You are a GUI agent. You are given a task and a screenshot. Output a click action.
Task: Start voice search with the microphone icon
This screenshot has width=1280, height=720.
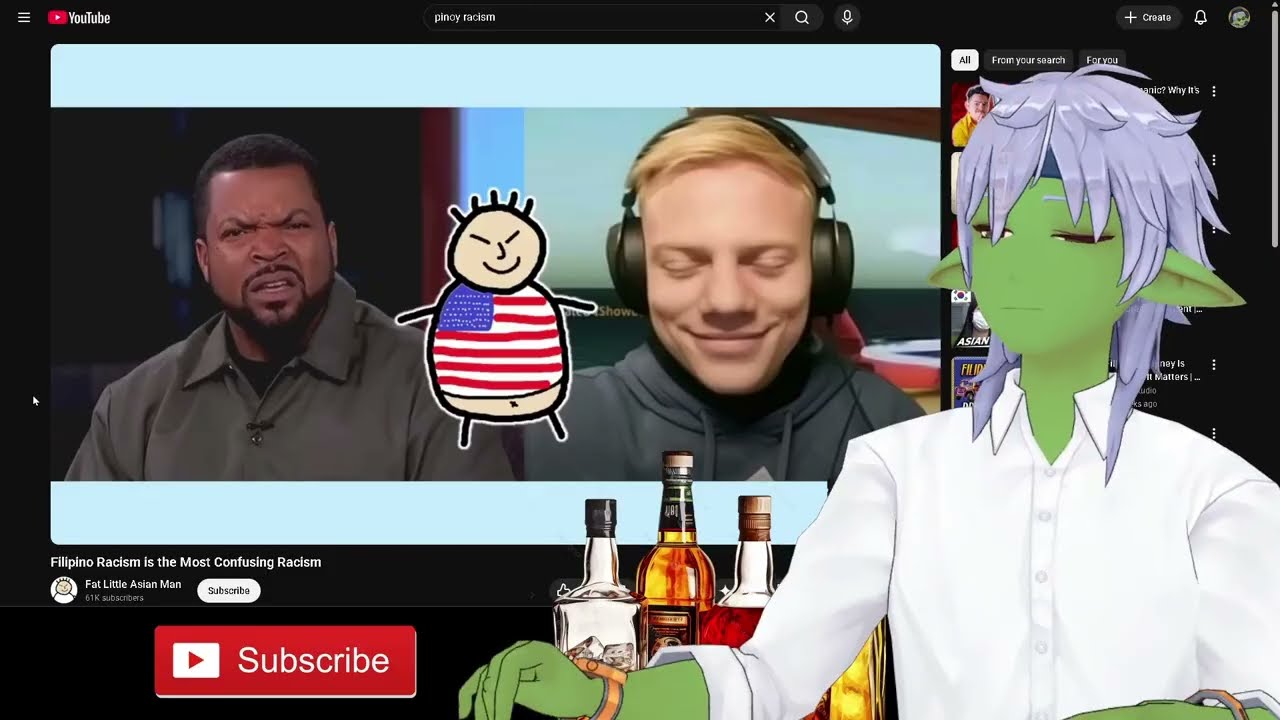click(847, 17)
